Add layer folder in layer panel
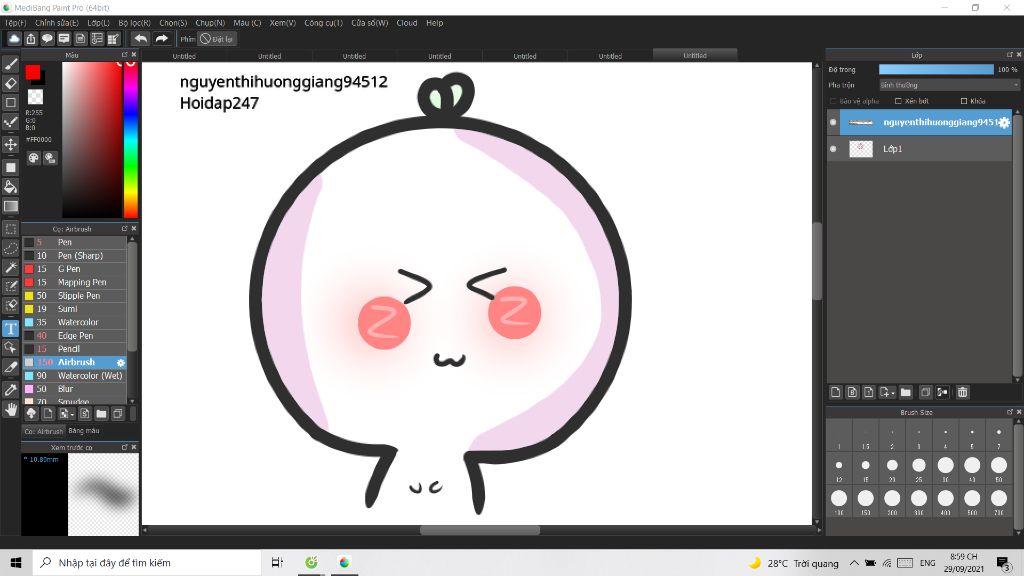The image size is (1024, 576). click(x=905, y=392)
